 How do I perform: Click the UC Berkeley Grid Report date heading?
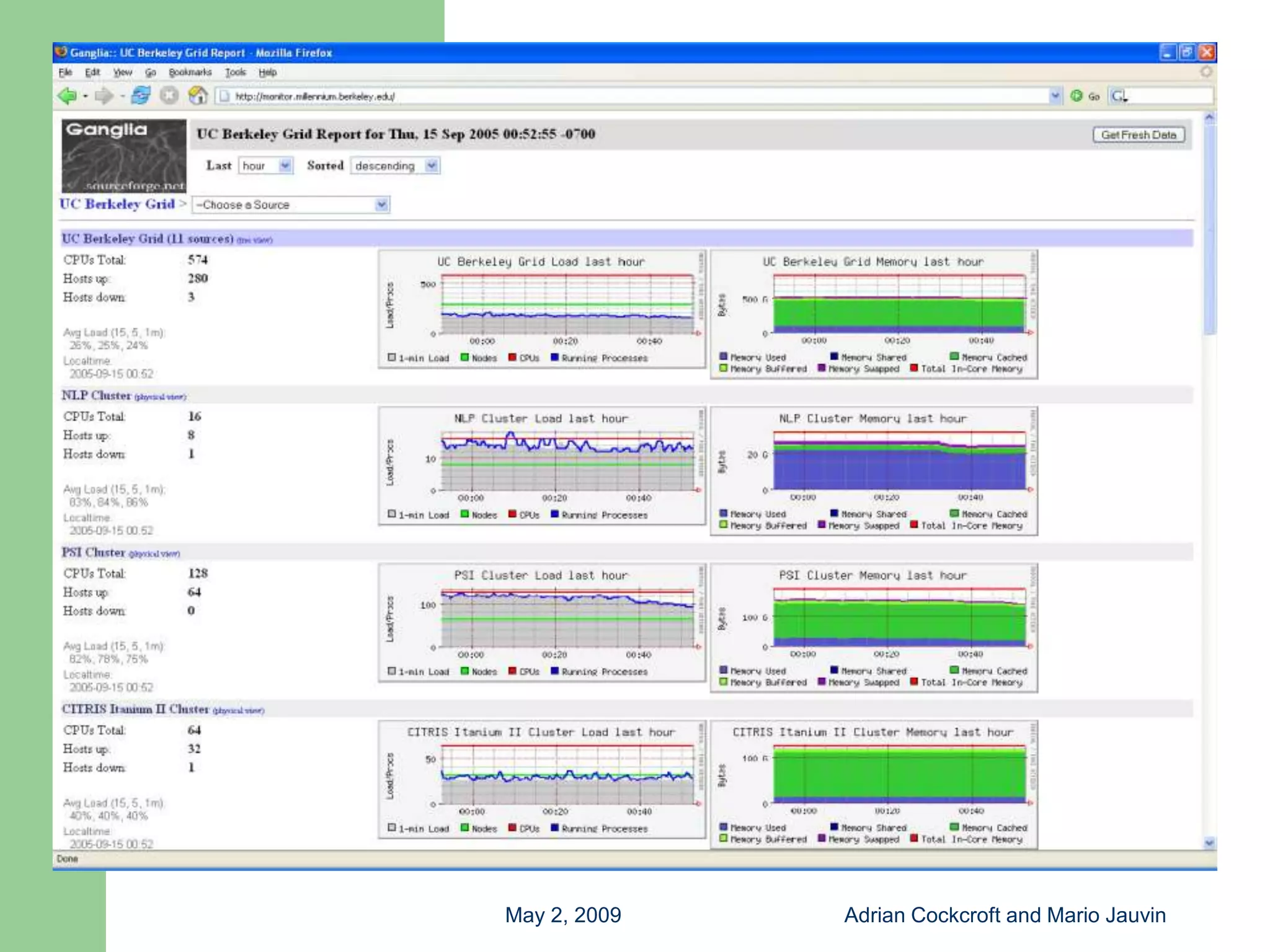396,134
